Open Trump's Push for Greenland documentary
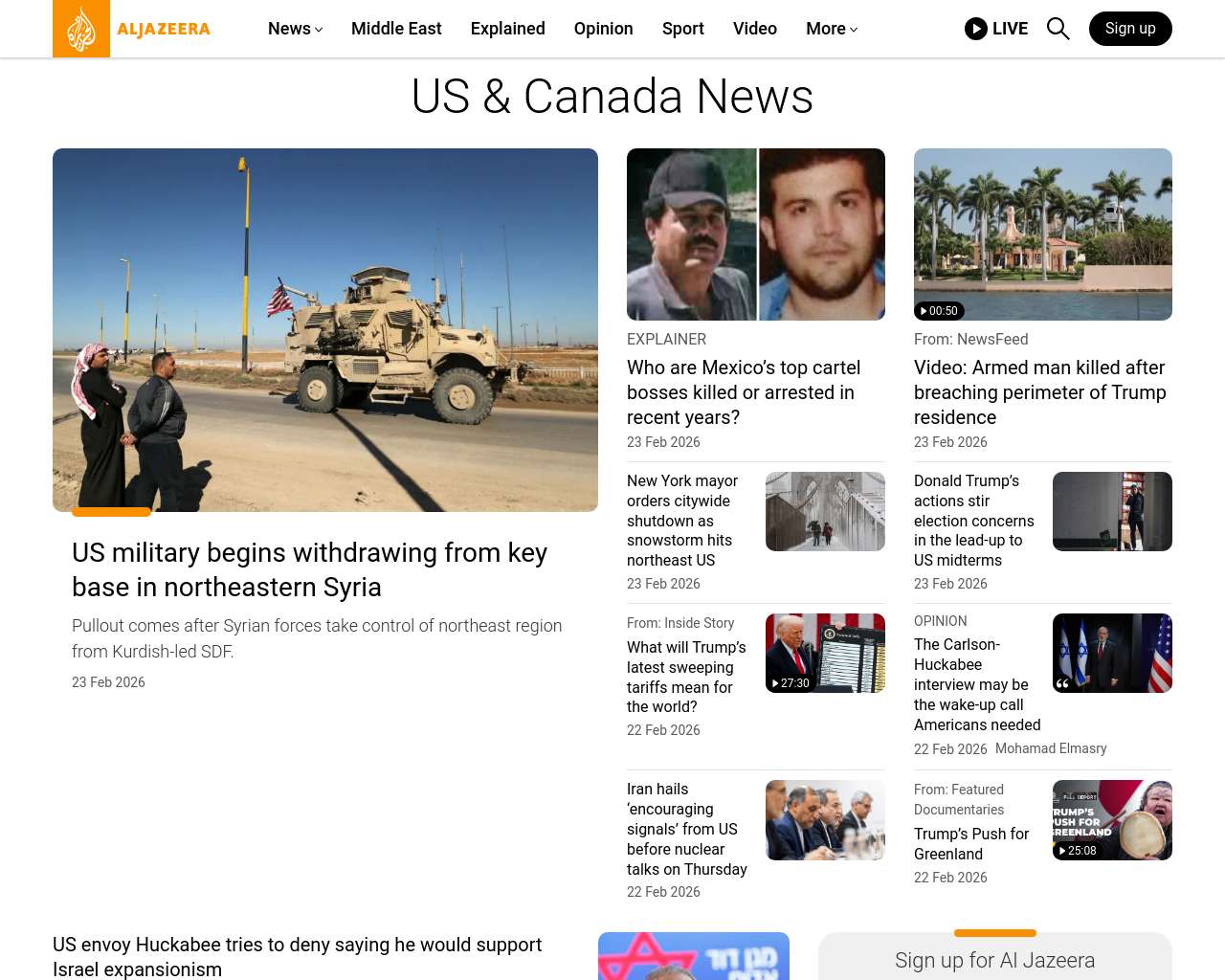Image resolution: width=1225 pixels, height=980 pixels. pos(971,844)
